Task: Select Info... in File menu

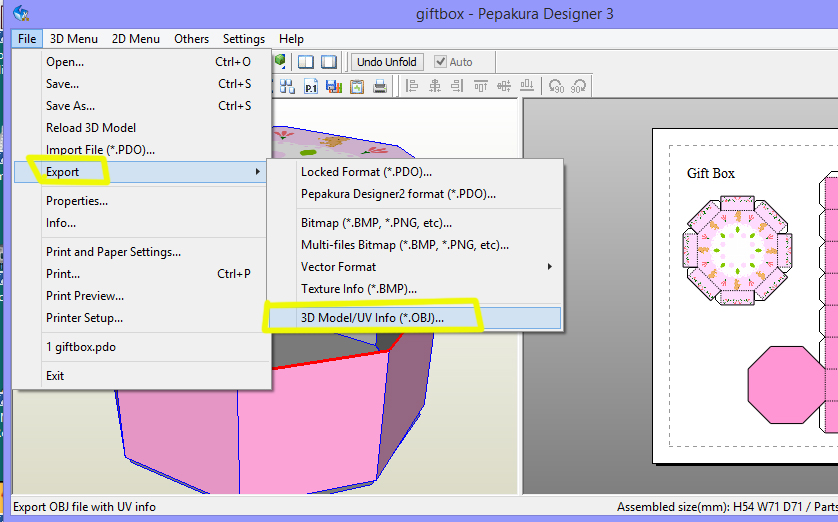Action: pos(142,222)
